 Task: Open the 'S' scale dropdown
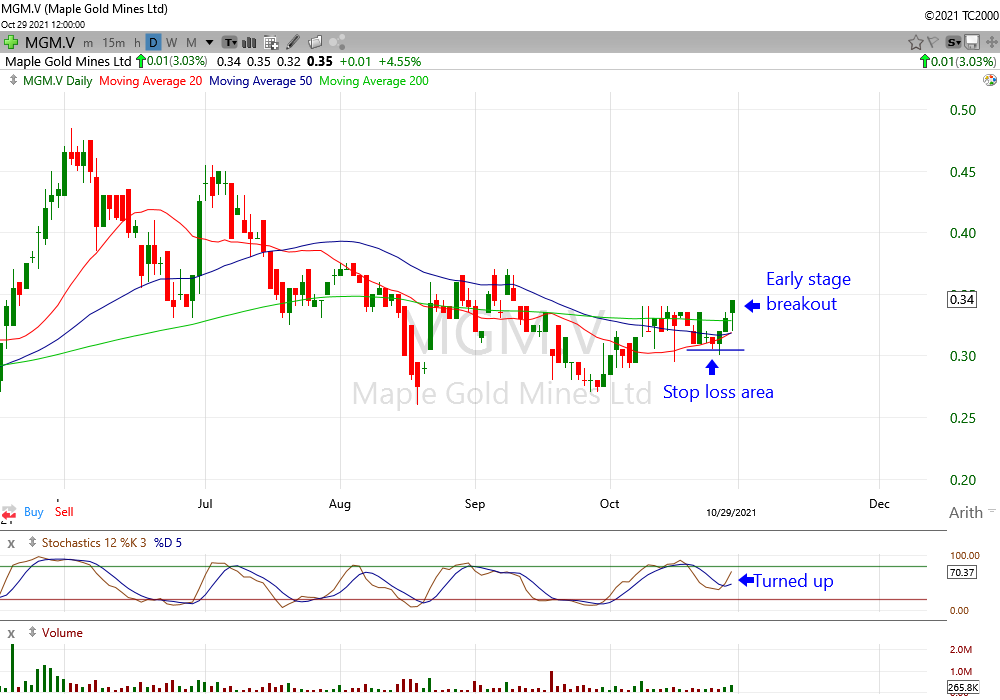[953, 43]
